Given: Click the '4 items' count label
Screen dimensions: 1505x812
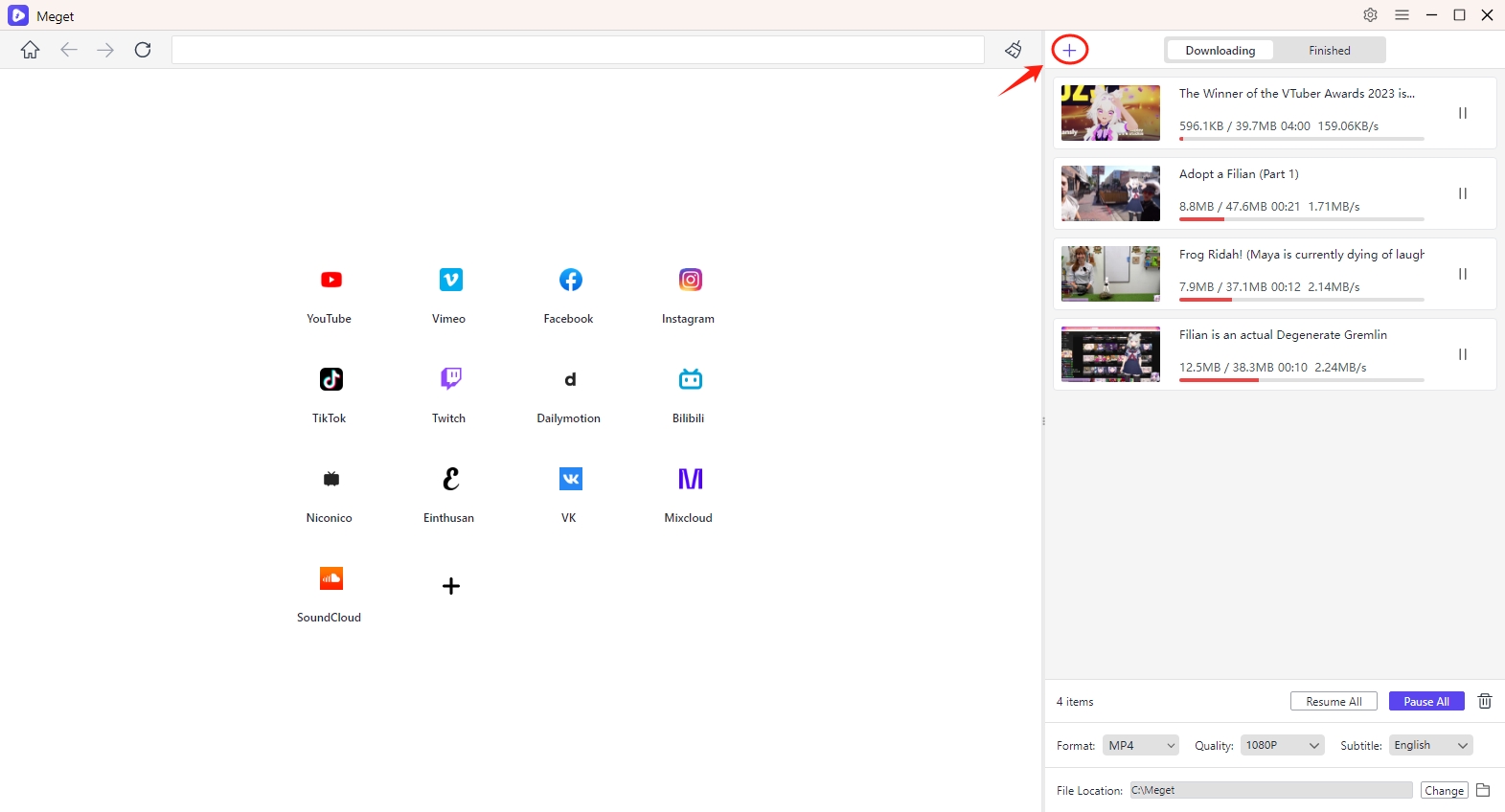Looking at the screenshot, I should pos(1075,702).
